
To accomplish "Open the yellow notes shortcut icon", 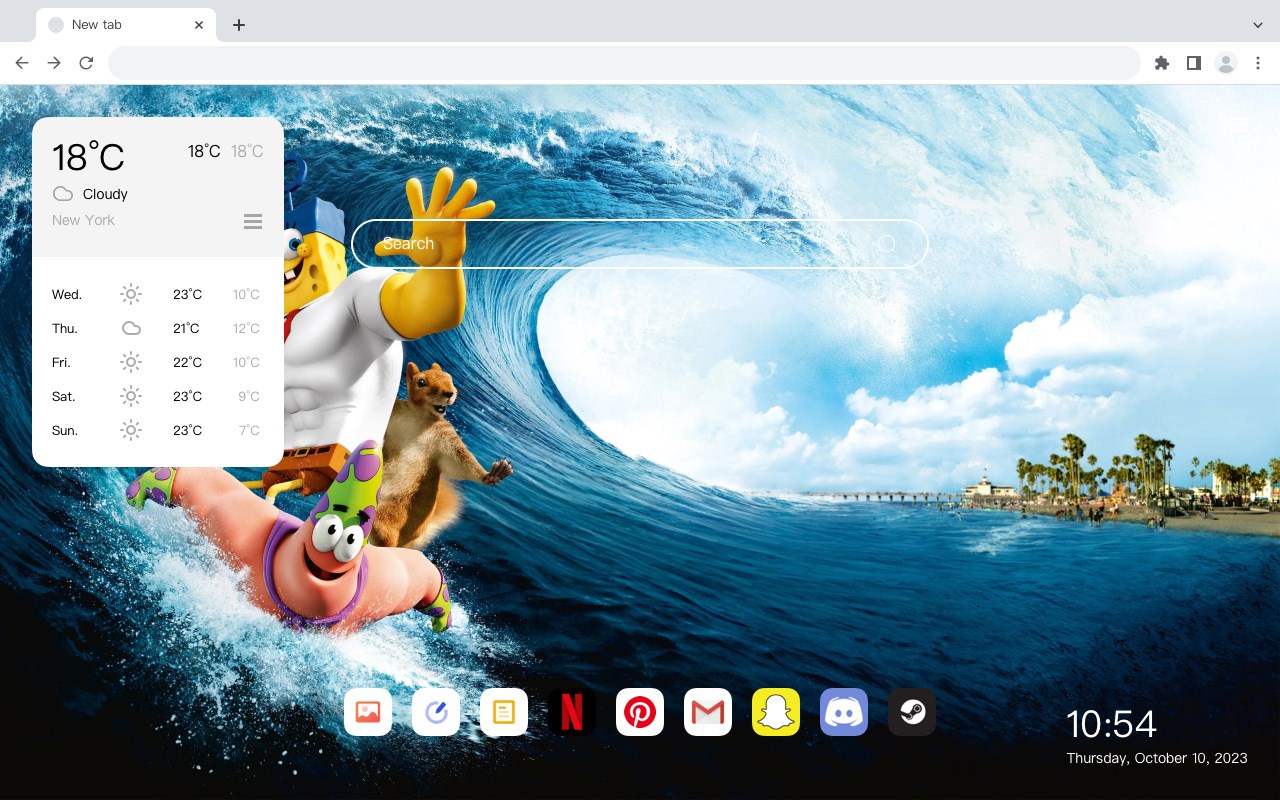I will 504,712.
